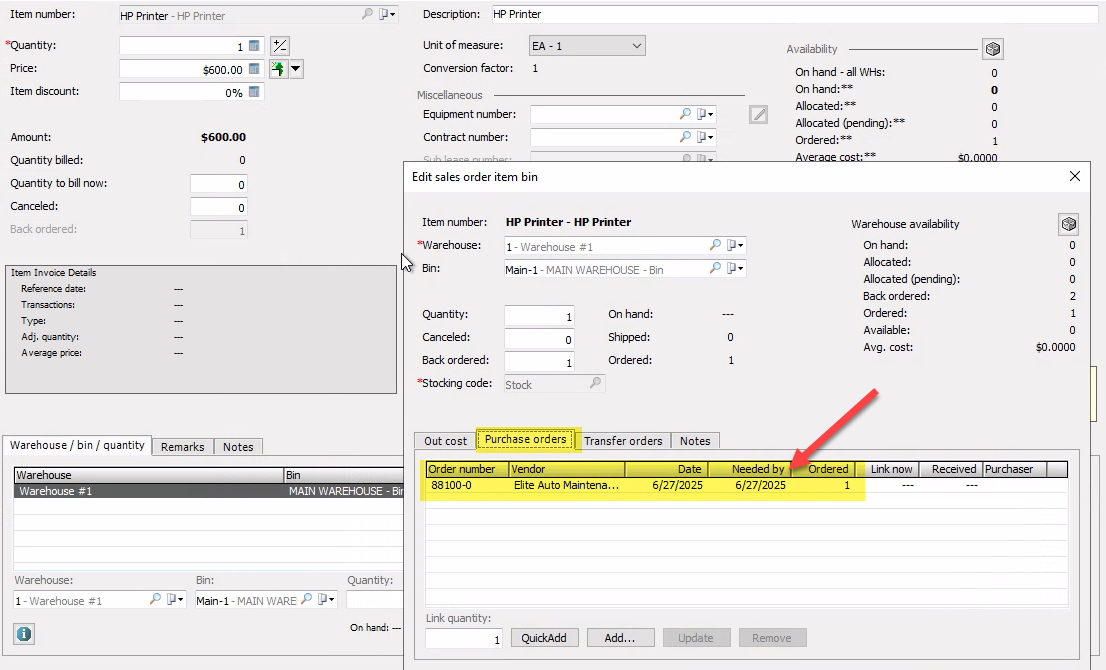Click the Equipment number lookup magnifier

685,114
